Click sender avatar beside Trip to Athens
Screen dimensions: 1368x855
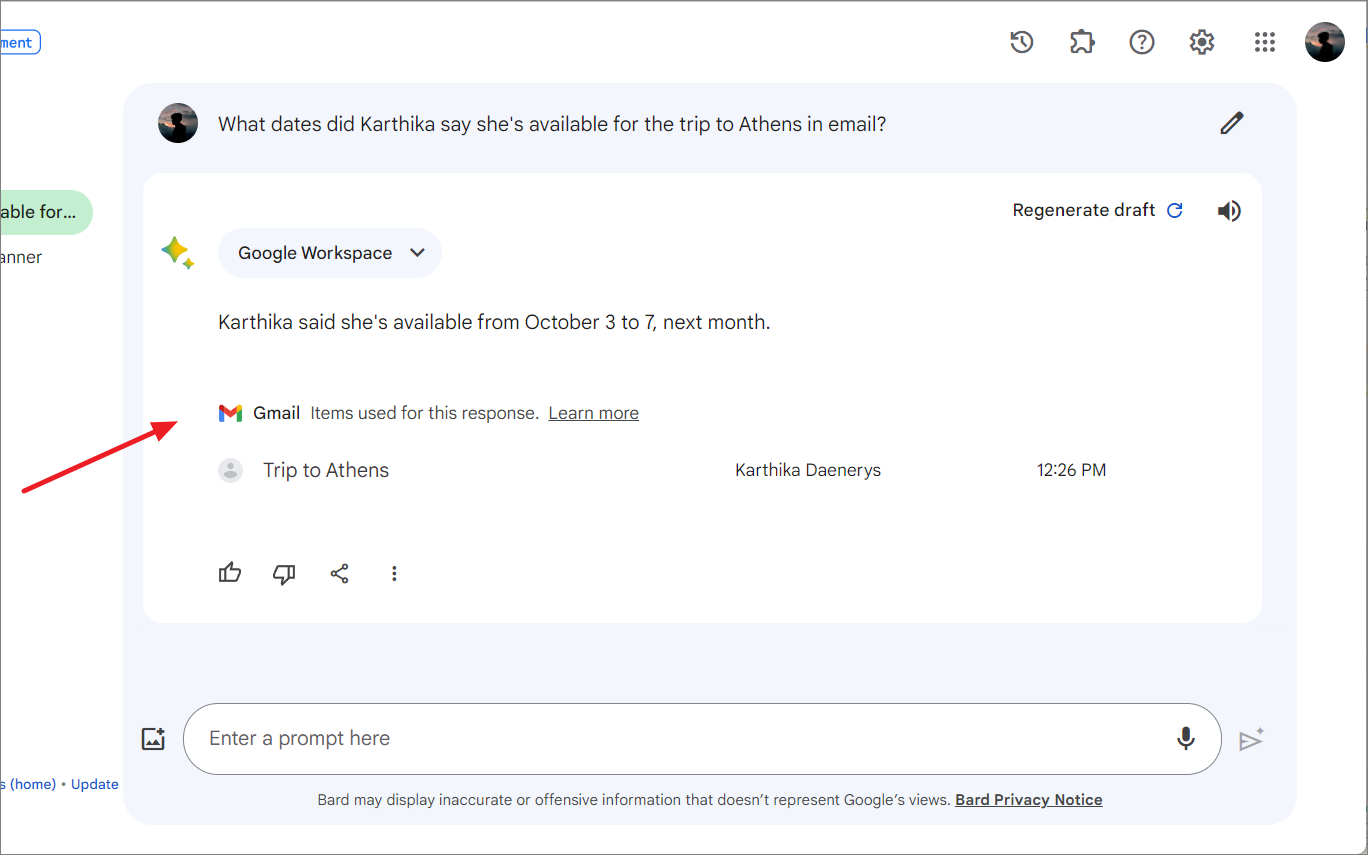(x=231, y=470)
